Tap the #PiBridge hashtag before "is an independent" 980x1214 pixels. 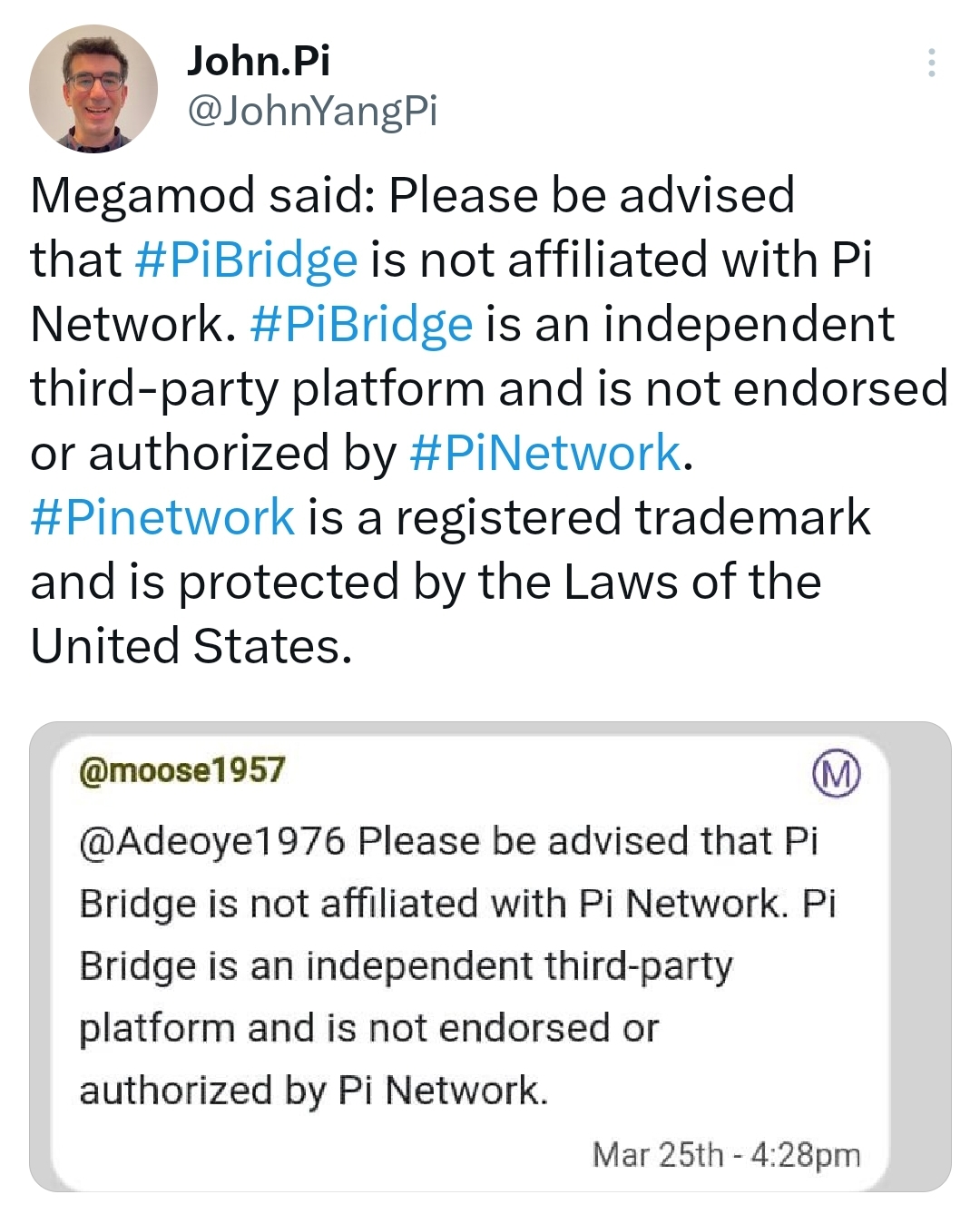tap(360, 324)
